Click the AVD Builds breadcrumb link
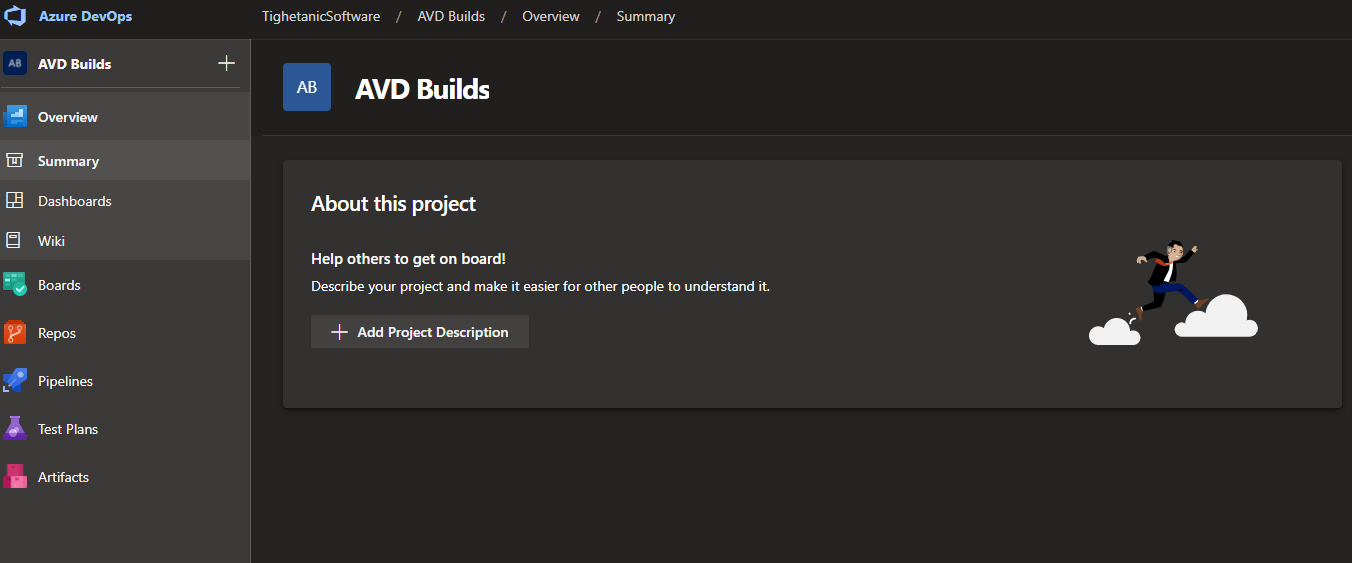Viewport: 1352px width, 563px height. pos(451,17)
